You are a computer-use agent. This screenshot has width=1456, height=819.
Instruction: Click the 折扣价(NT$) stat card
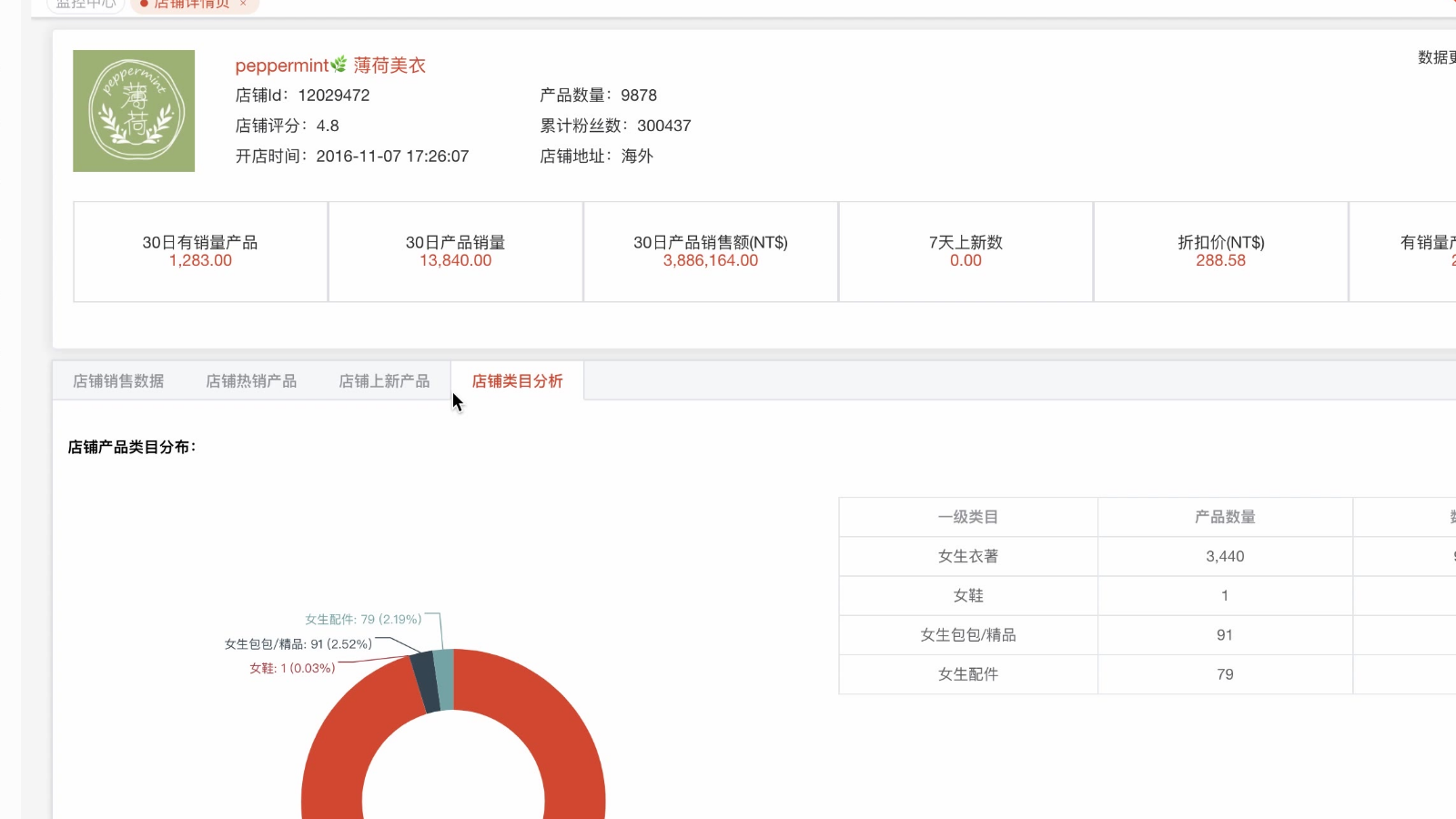pos(1220,252)
